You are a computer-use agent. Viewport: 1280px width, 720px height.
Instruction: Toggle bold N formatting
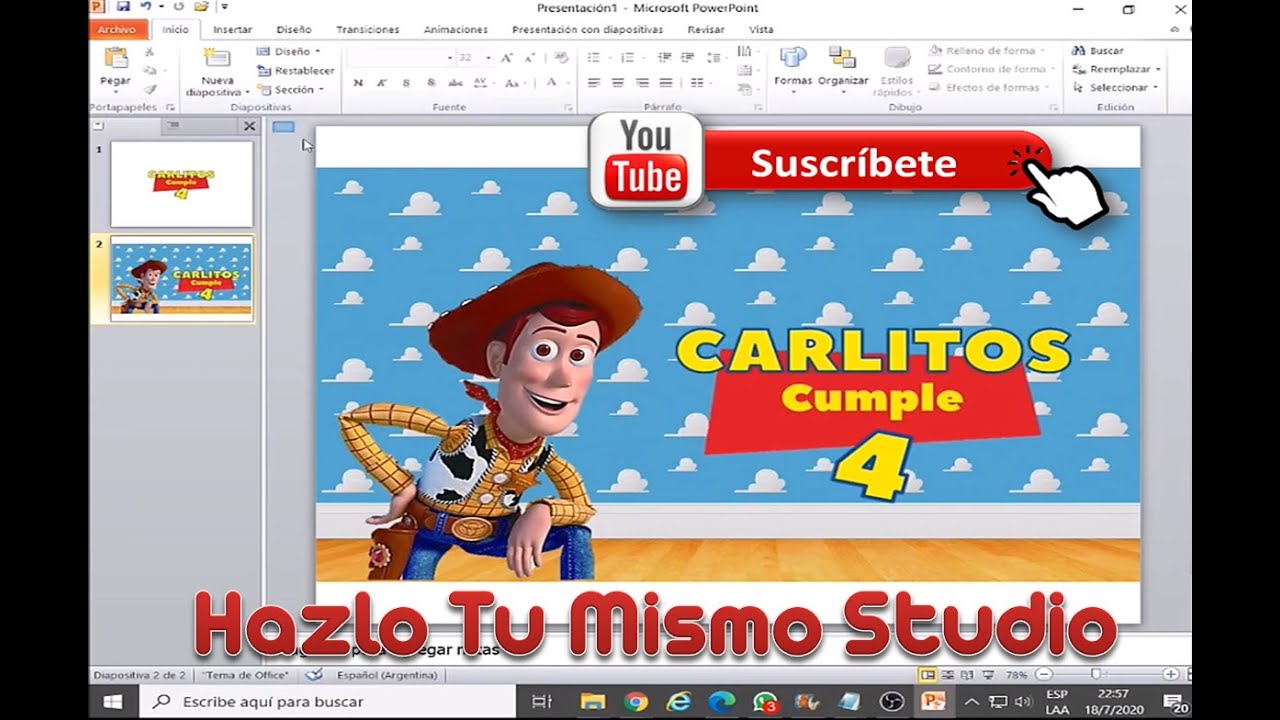pos(358,83)
